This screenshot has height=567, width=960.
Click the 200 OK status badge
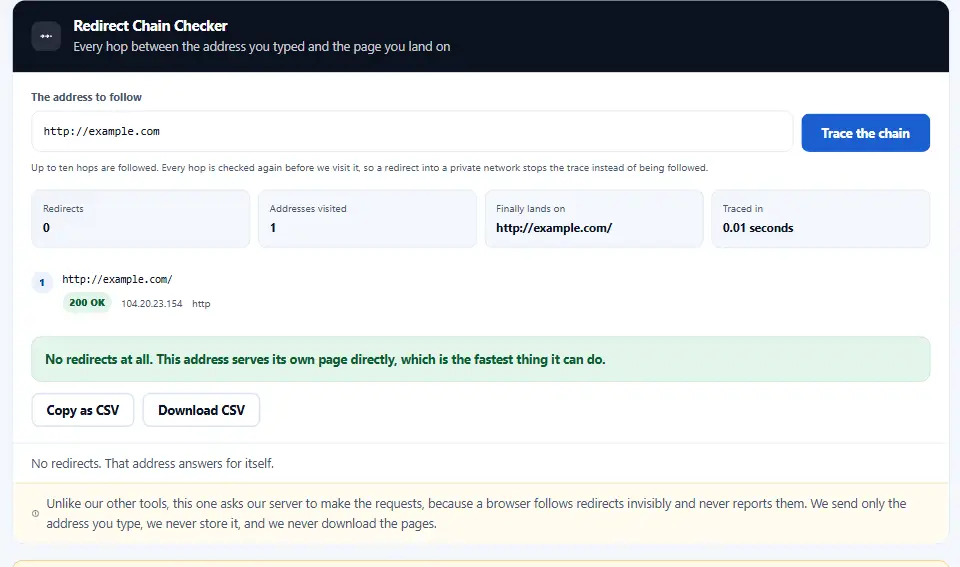click(x=87, y=302)
